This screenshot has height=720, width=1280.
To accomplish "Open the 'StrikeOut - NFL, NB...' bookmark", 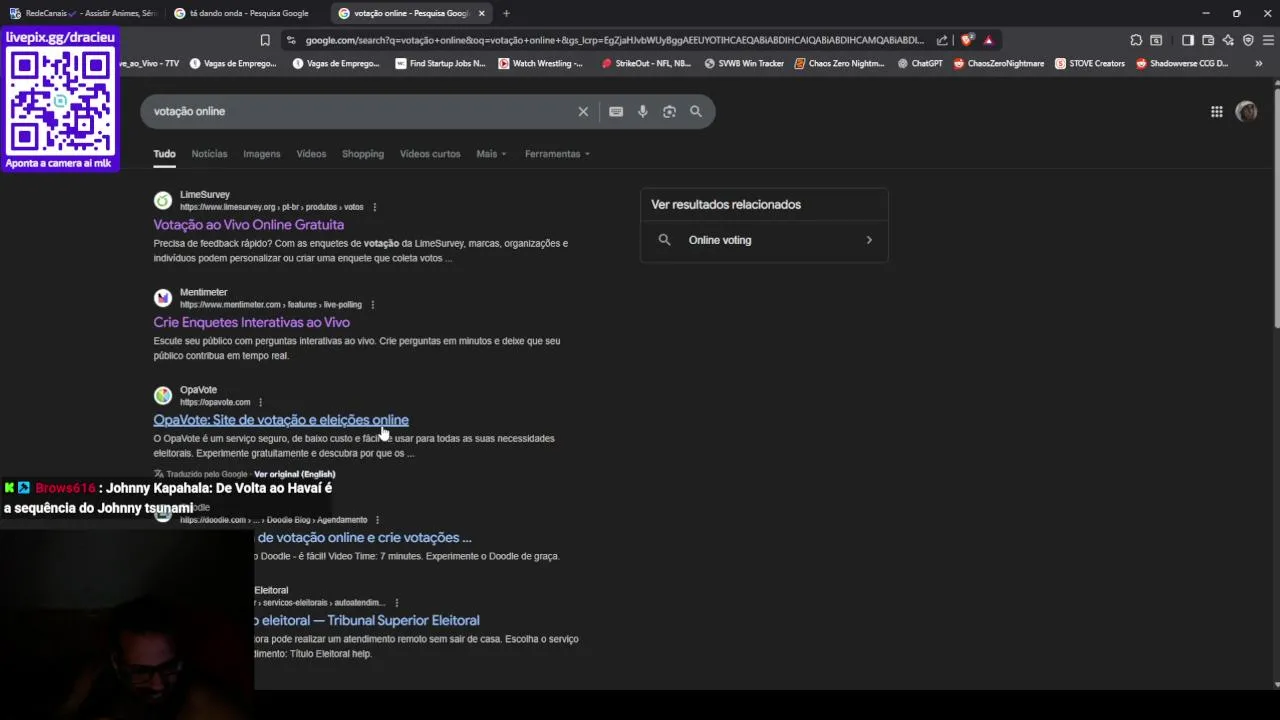I will coord(646,63).
